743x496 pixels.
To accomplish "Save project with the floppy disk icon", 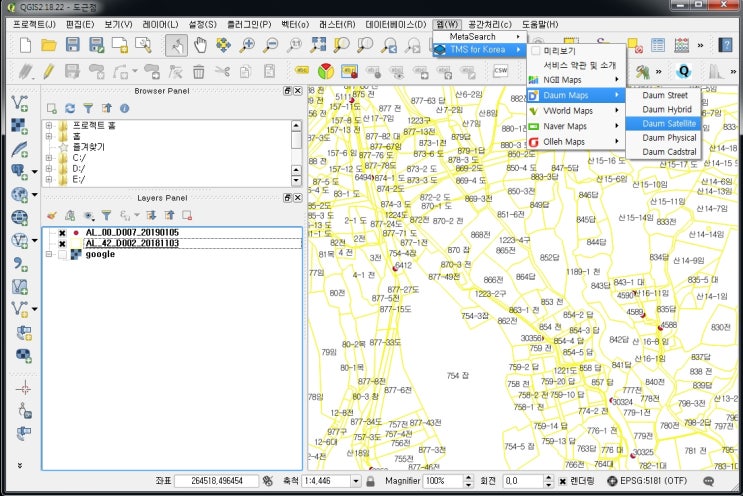I will tap(72, 45).
